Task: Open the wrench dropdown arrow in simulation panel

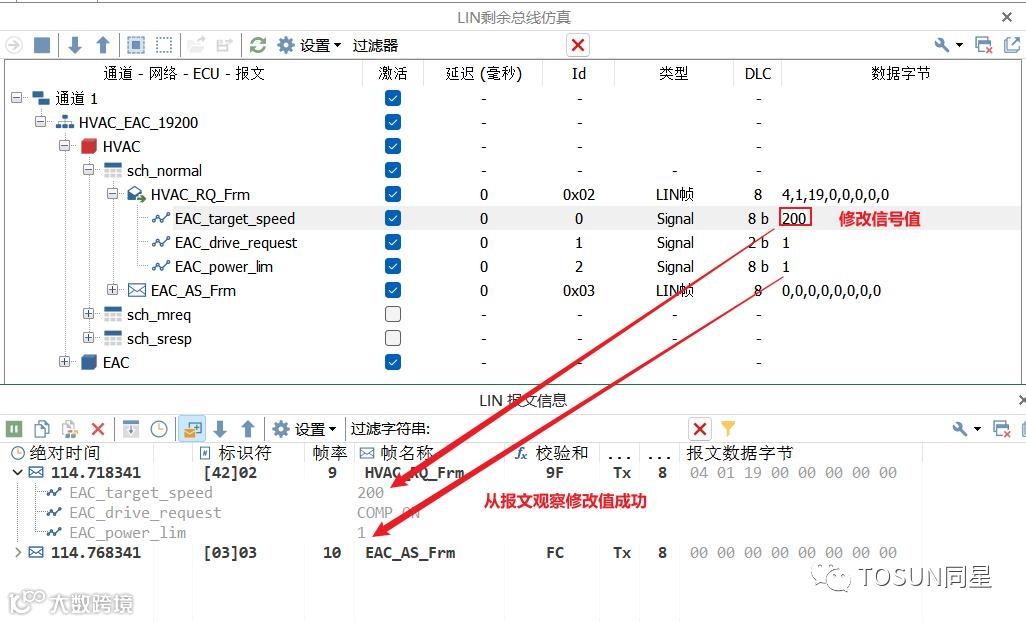Action: 959,45
